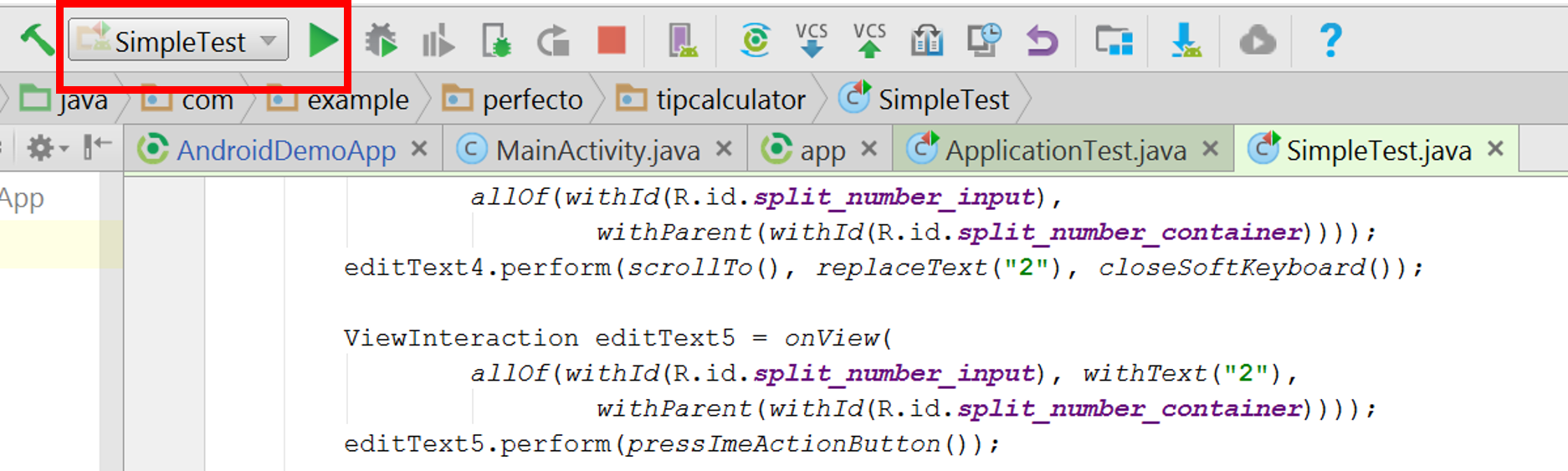Switch to the ApplicationTest.java tab

tap(1065, 151)
